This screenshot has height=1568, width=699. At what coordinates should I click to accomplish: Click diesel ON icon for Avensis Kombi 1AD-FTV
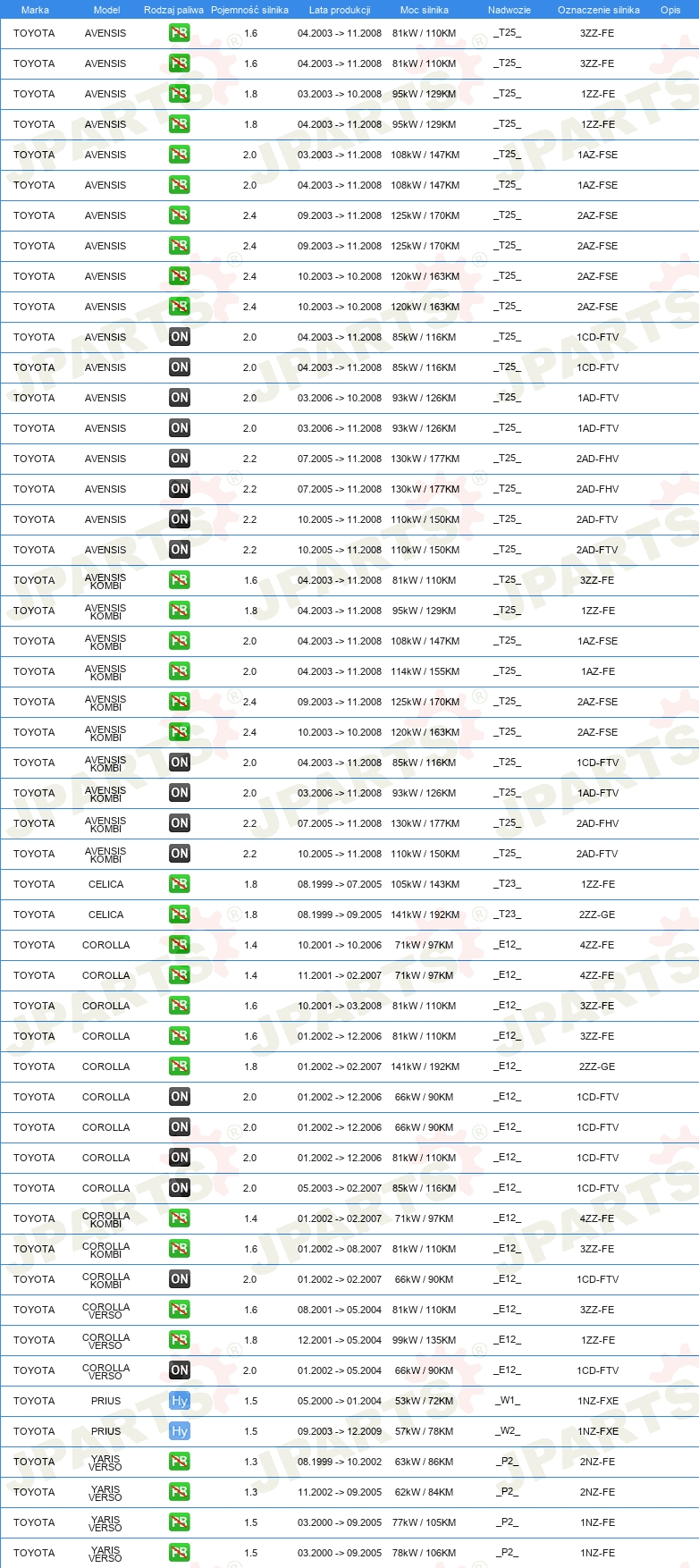(x=179, y=793)
